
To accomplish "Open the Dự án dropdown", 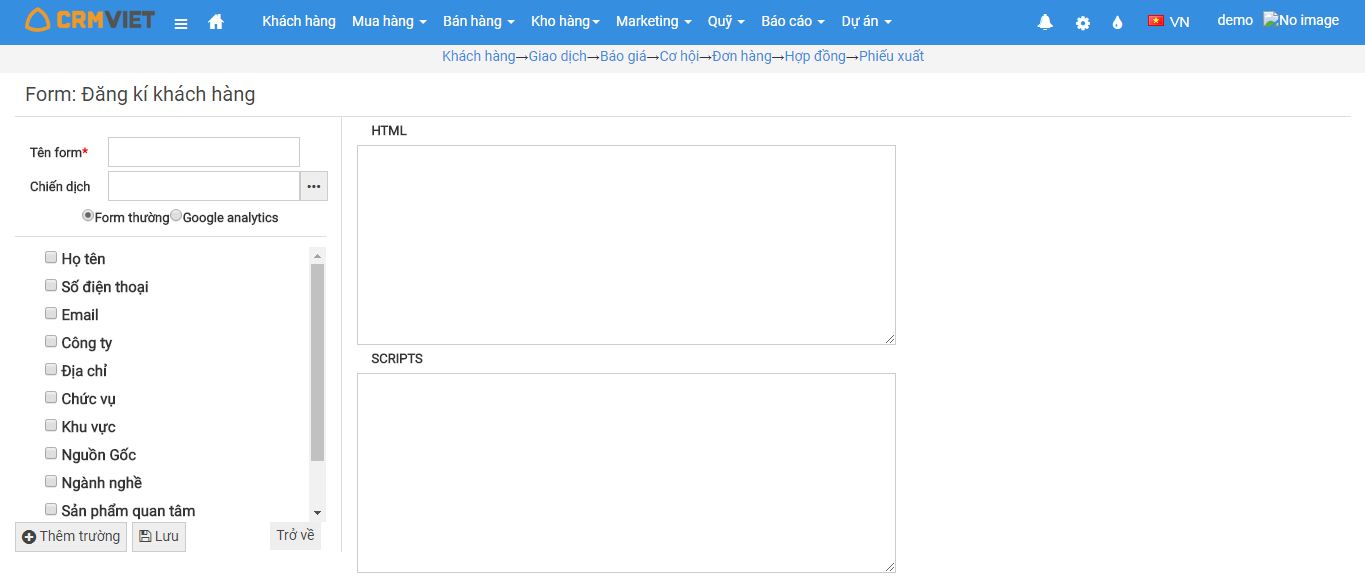I will click(x=866, y=21).
